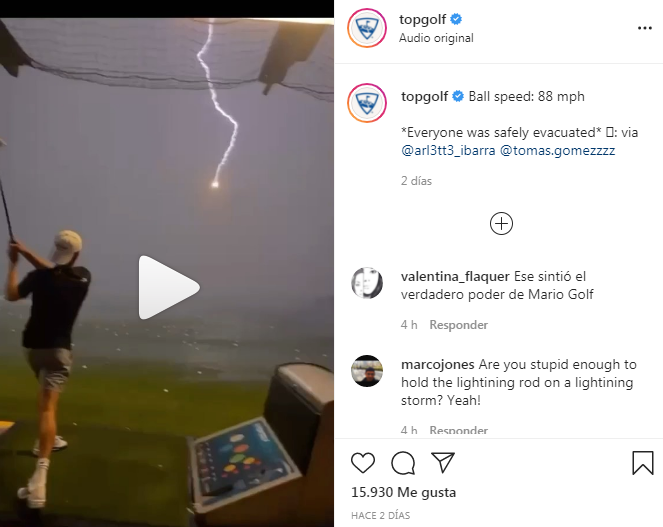Viewport: 663px width, 527px height.
Task: Load more comments with plus circle
Action: 501,224
